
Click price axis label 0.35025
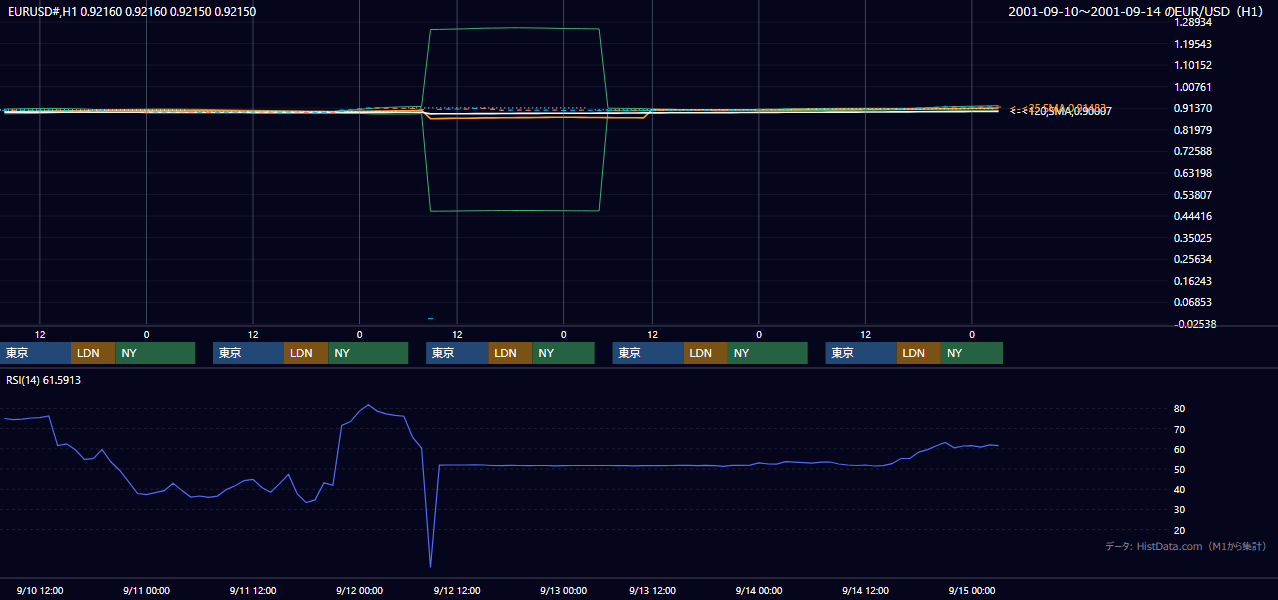(1193, 238)
